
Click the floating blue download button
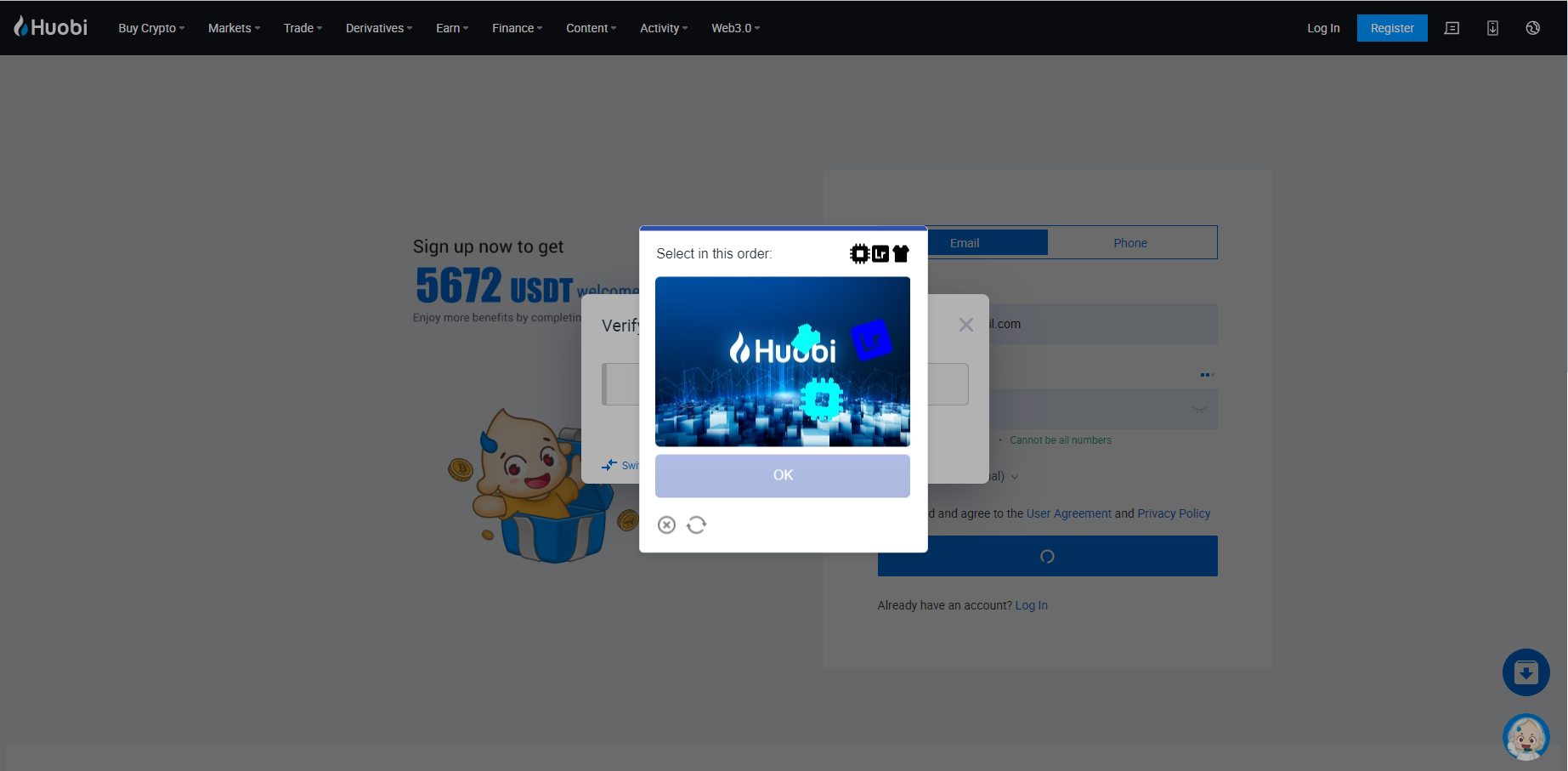click(1526, 673)
